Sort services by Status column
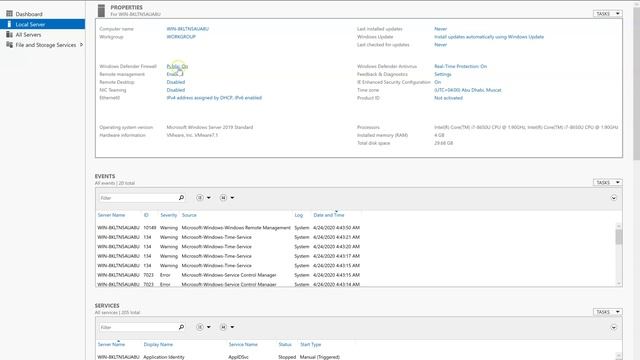The image size is (640, 360). [285, 344]
